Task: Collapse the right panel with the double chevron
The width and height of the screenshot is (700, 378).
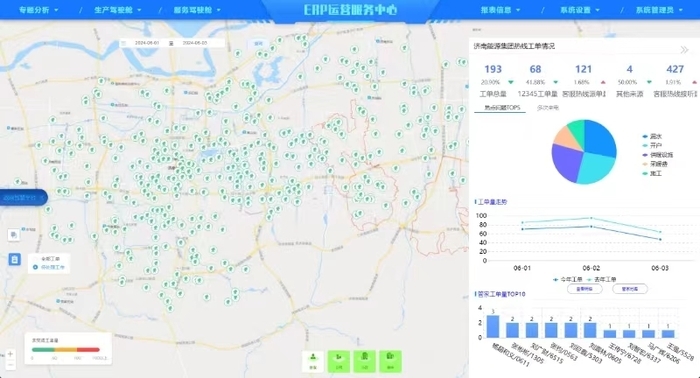Action: coord(684,50)
